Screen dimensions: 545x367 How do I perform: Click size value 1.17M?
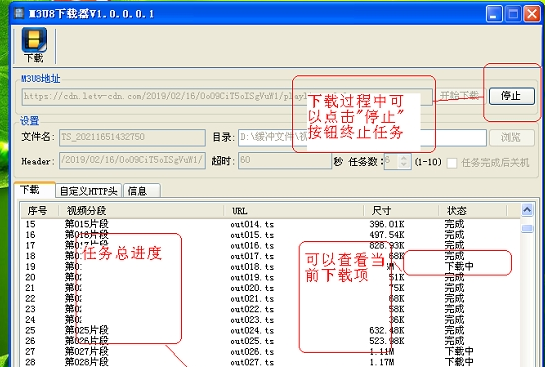coord(382,362)
